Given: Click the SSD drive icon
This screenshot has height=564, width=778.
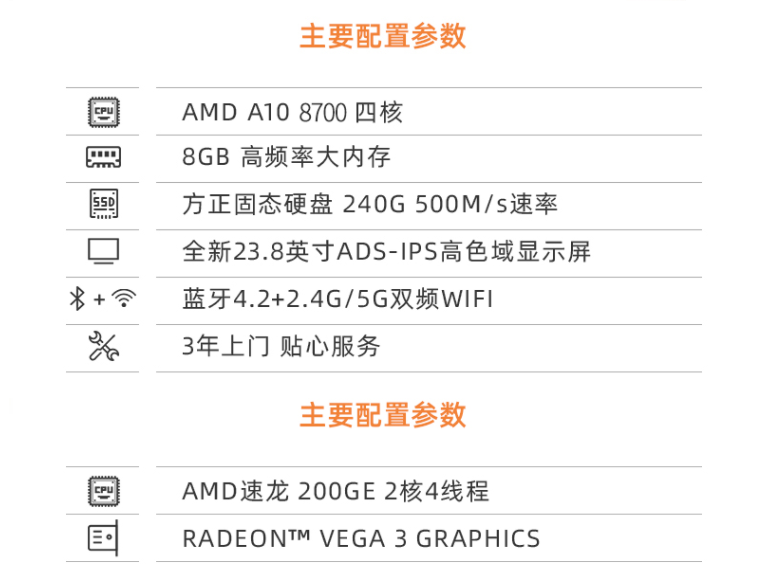Looking at the screenshot, I should pos(104,203).
